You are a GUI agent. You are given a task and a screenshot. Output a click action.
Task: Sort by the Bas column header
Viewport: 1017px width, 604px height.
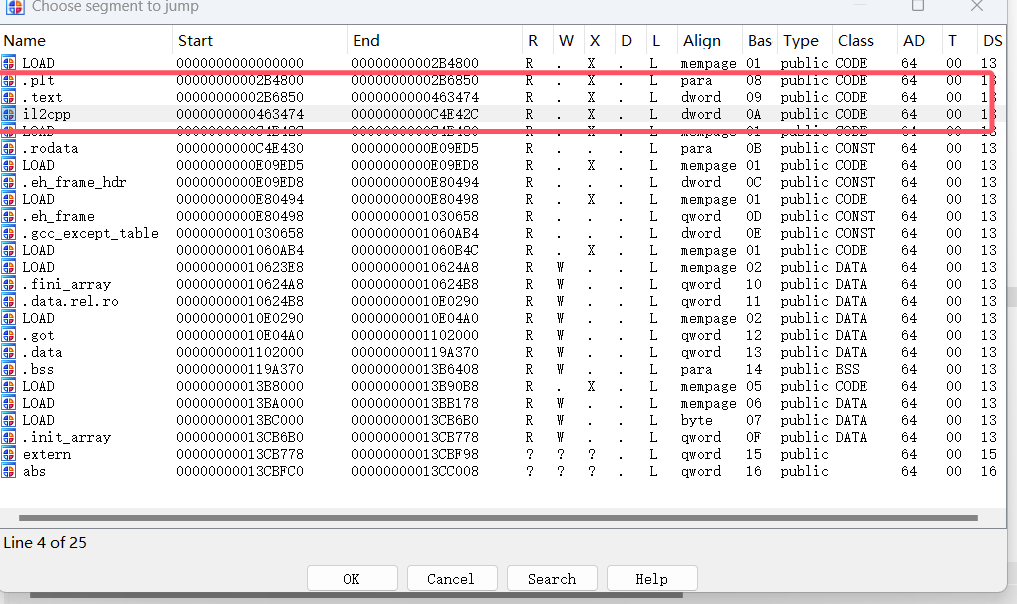tap(760, 40)
